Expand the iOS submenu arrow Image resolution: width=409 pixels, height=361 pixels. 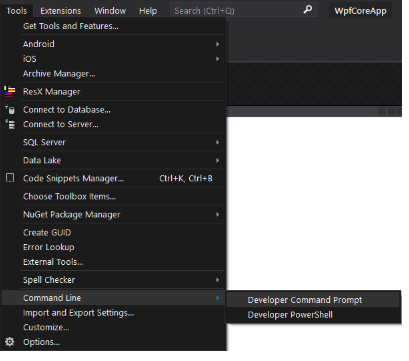pos(217,59)
